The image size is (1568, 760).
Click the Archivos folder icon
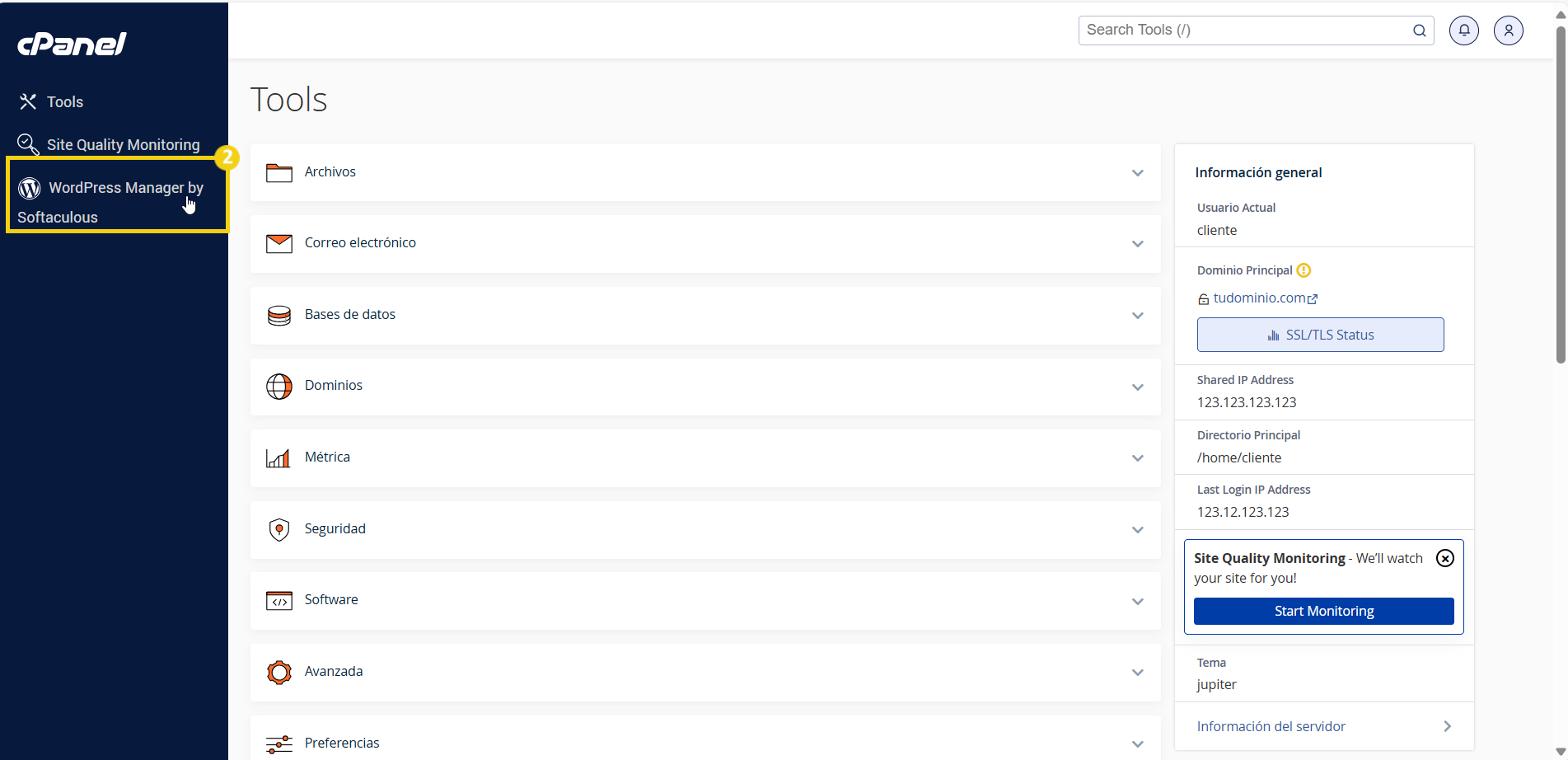pyautogui.click(x=279, y=172)
